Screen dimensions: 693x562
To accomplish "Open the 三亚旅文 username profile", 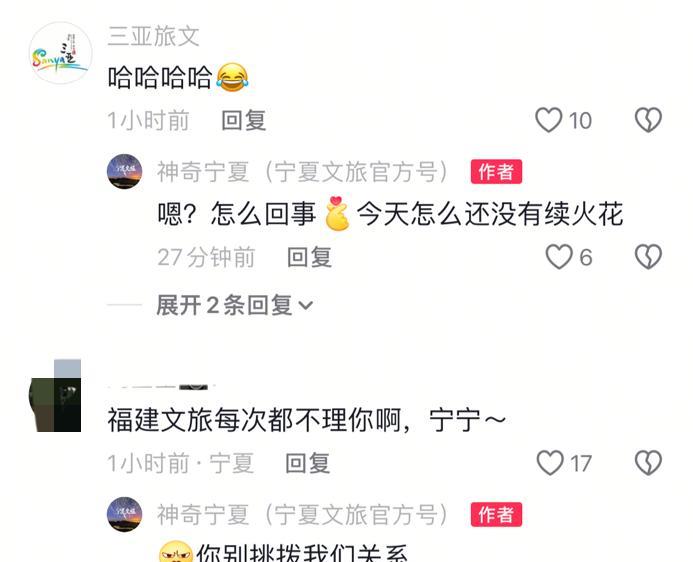I will pos(153,36).
